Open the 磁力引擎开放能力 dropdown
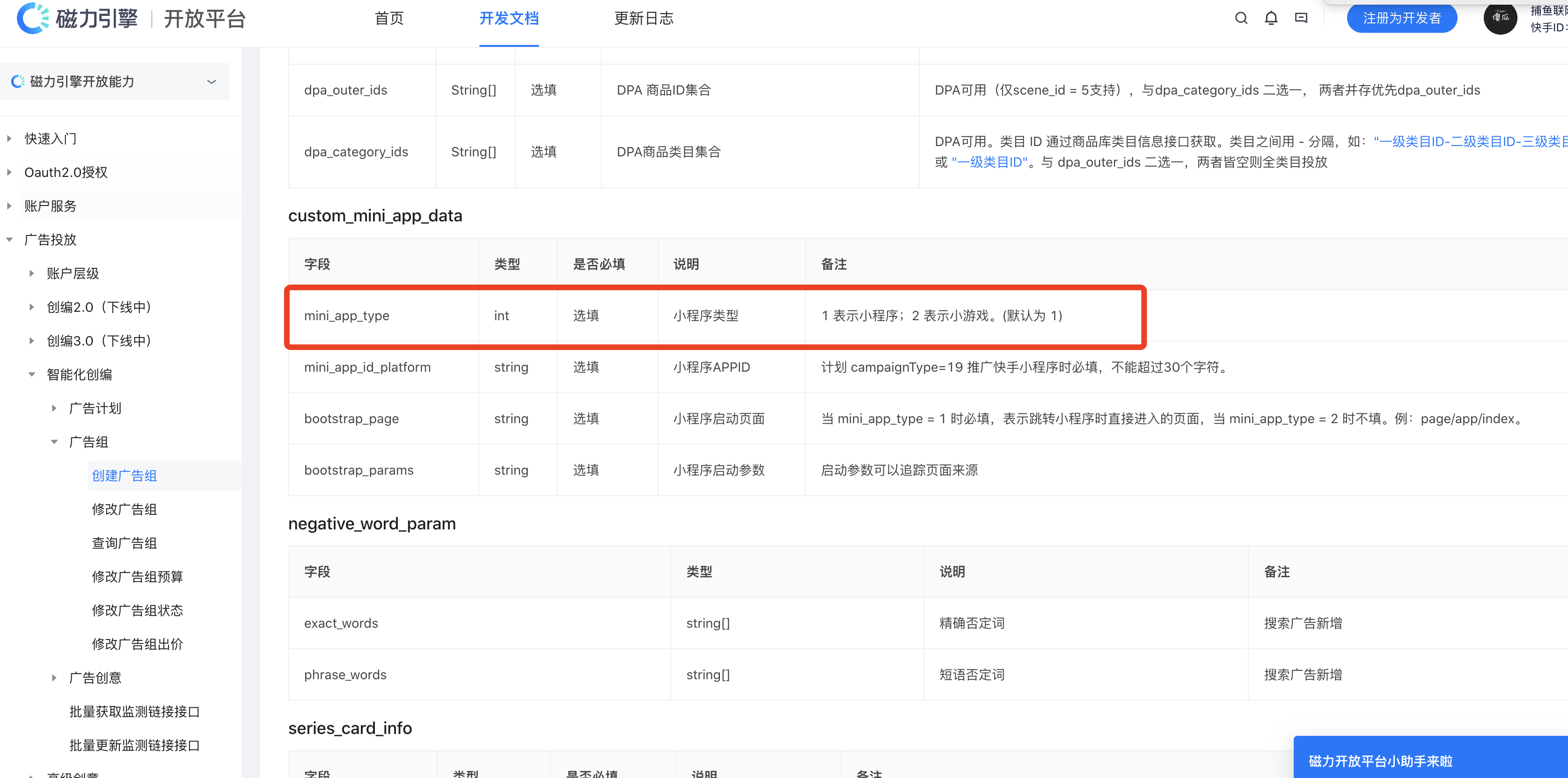 [115, 81]
